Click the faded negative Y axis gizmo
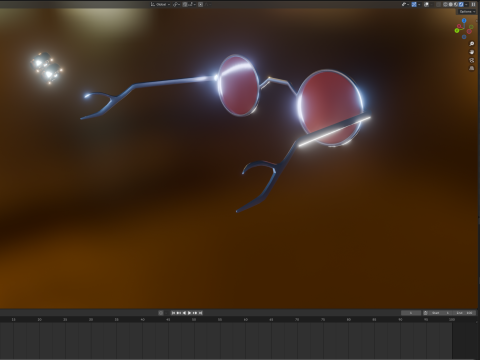The width and height of the screenshot is (480, 360). 471,27
